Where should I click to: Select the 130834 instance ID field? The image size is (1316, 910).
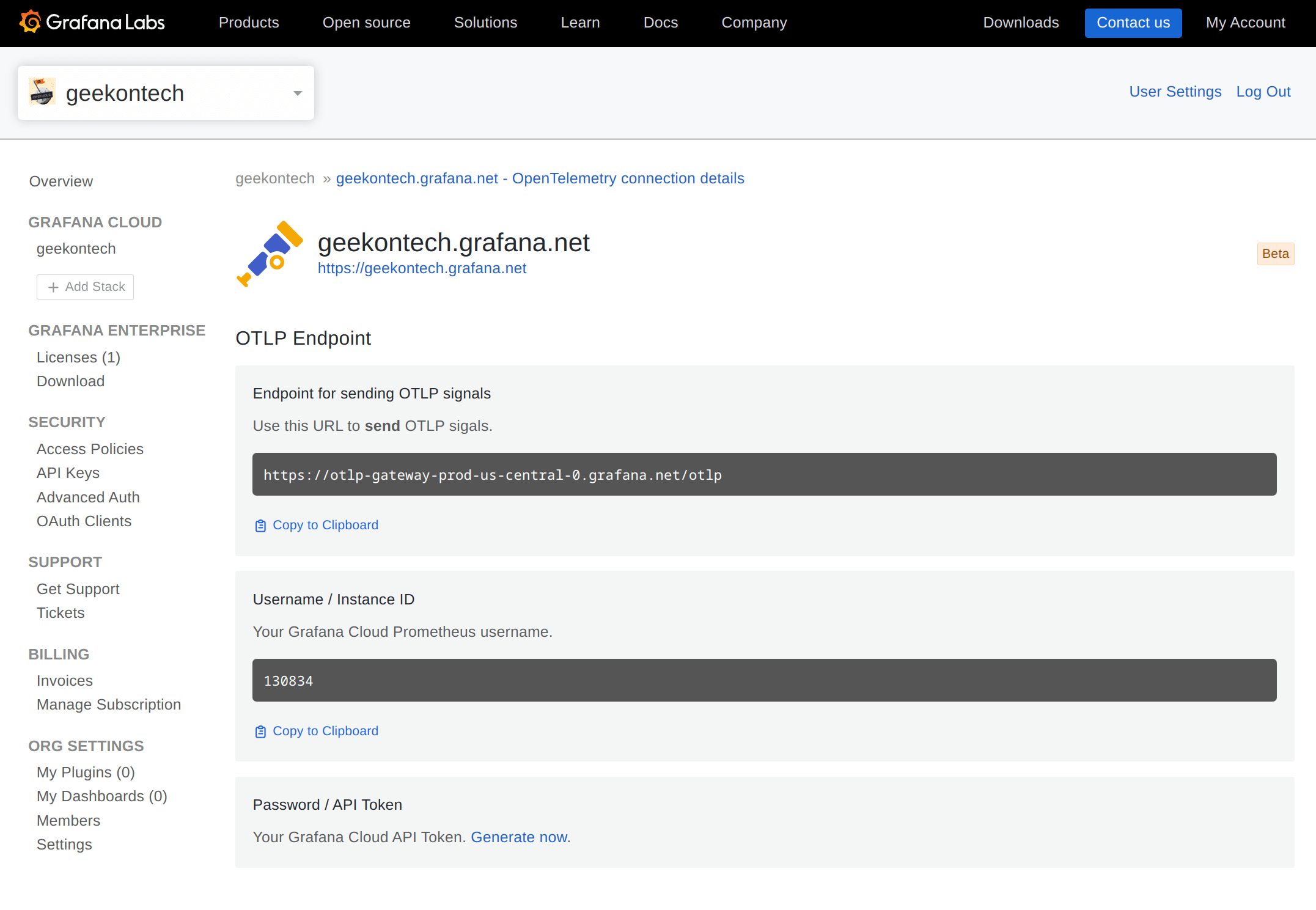coord(764,681)
